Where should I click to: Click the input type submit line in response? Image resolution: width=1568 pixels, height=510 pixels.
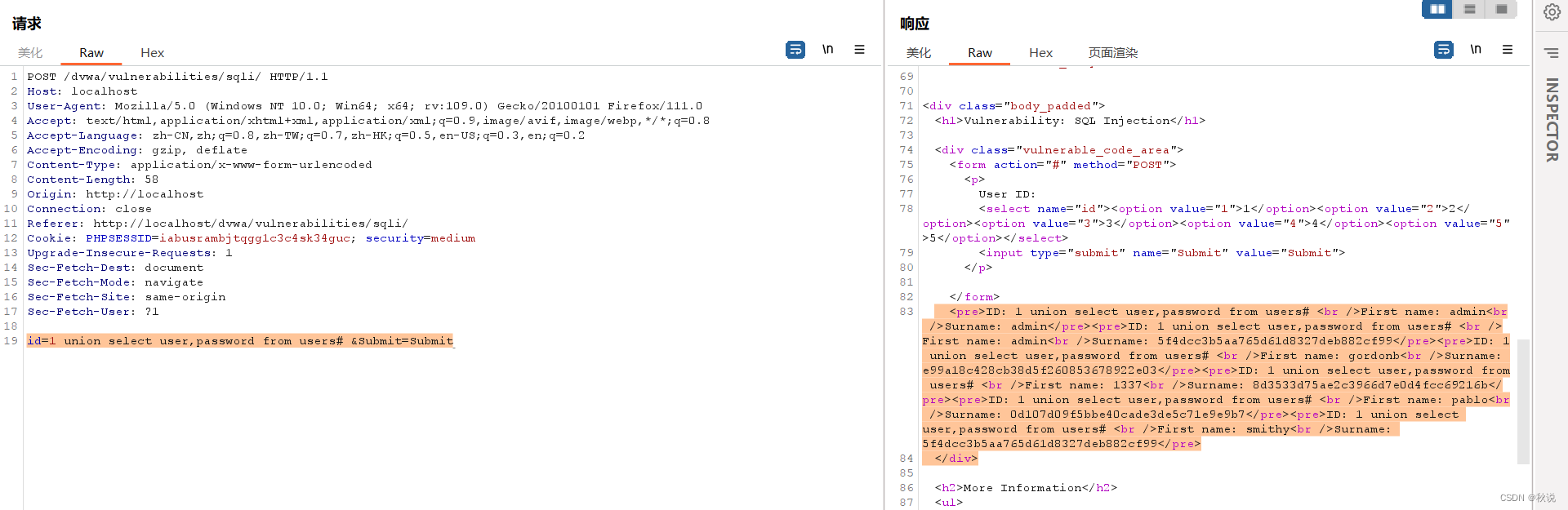click(1161, 253)
